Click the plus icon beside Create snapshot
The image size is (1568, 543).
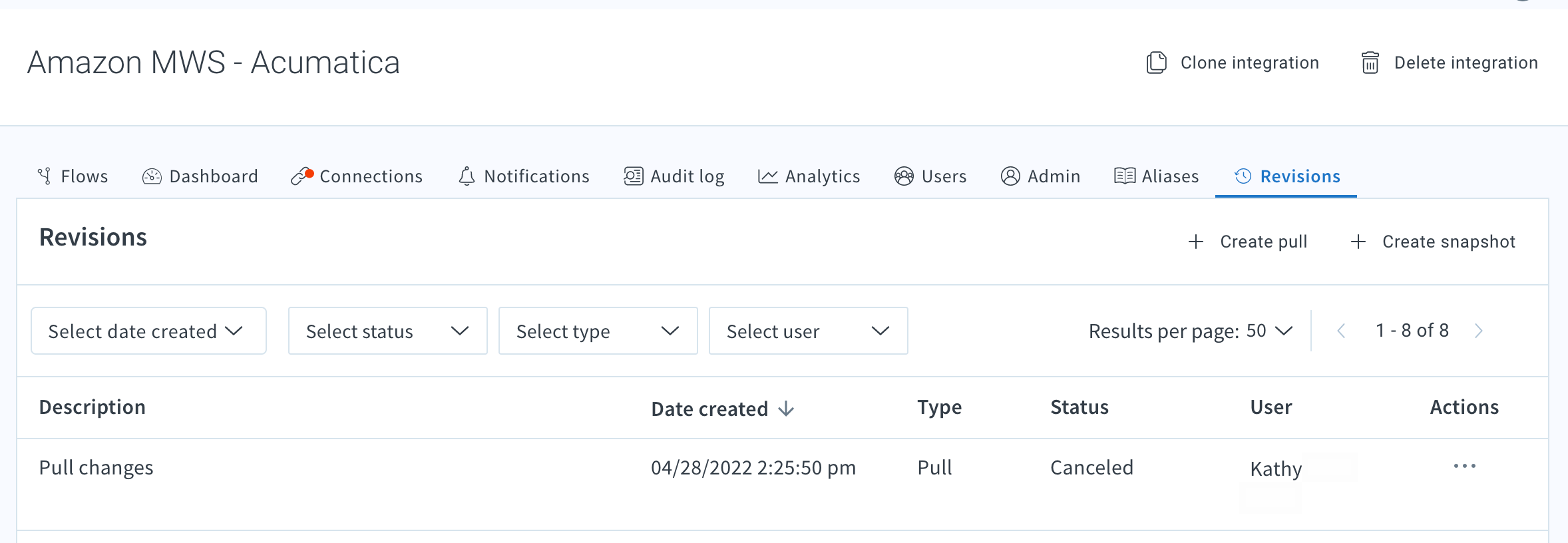[1358, 242]
